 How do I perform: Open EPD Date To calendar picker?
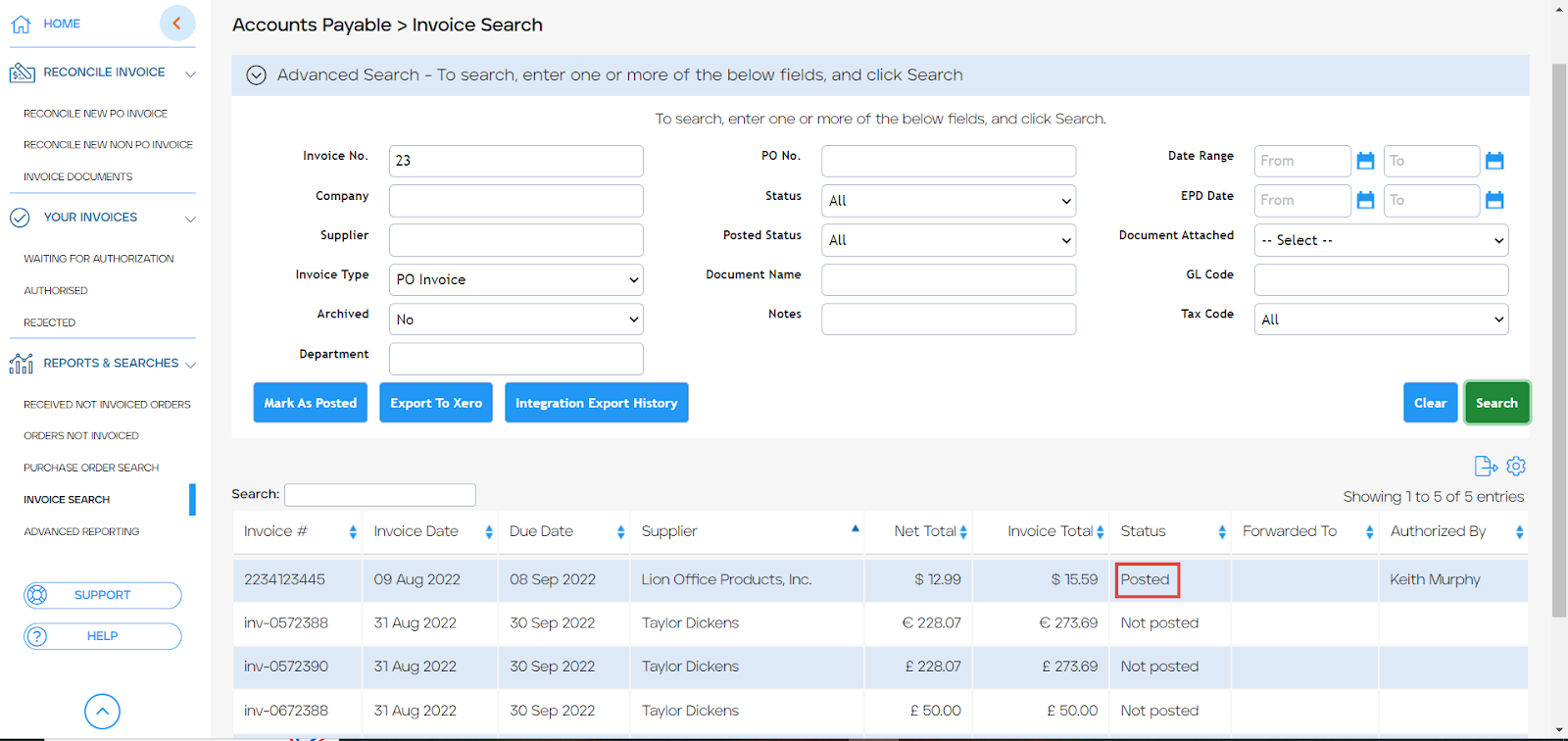coord(1494,200)
